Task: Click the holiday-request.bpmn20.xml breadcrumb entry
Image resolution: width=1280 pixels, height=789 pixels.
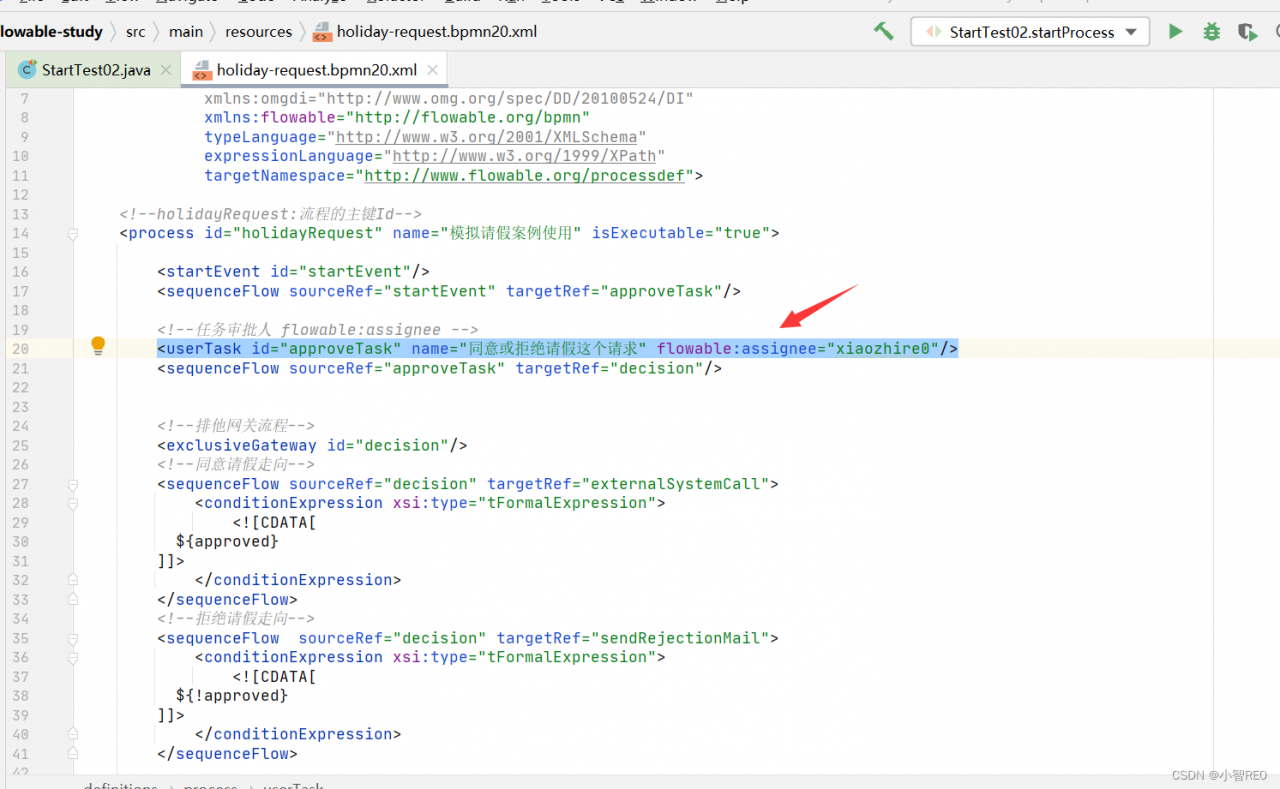Action: click(x=437, y=32)
